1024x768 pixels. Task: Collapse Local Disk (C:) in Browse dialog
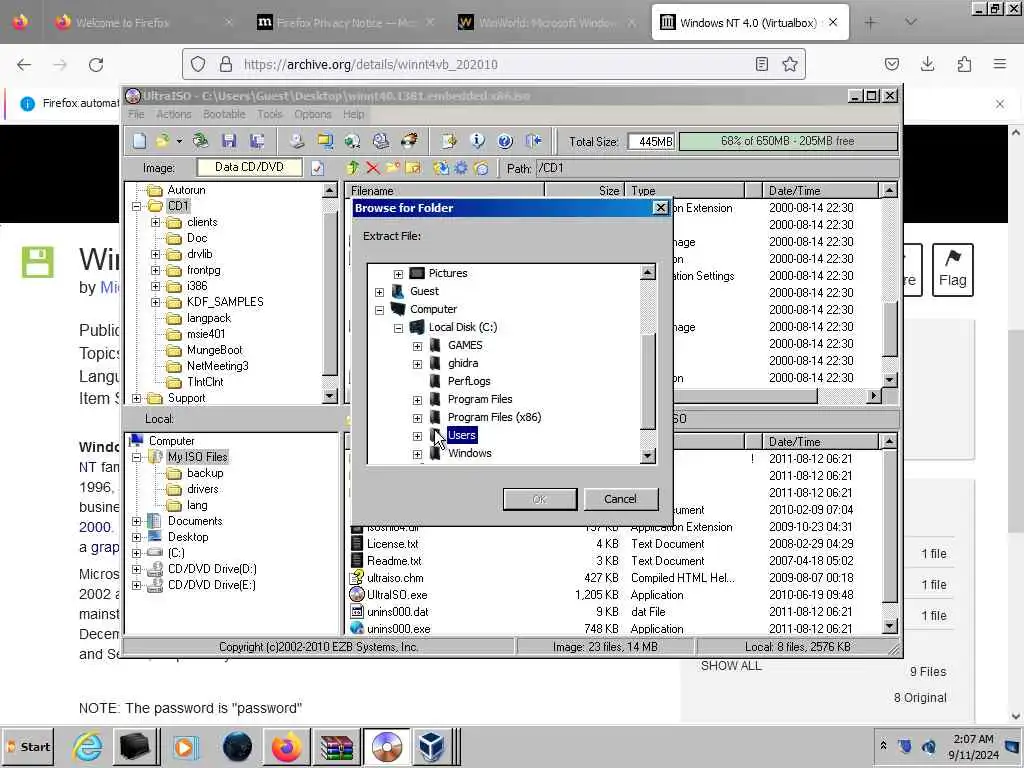(x=398, y=328)
